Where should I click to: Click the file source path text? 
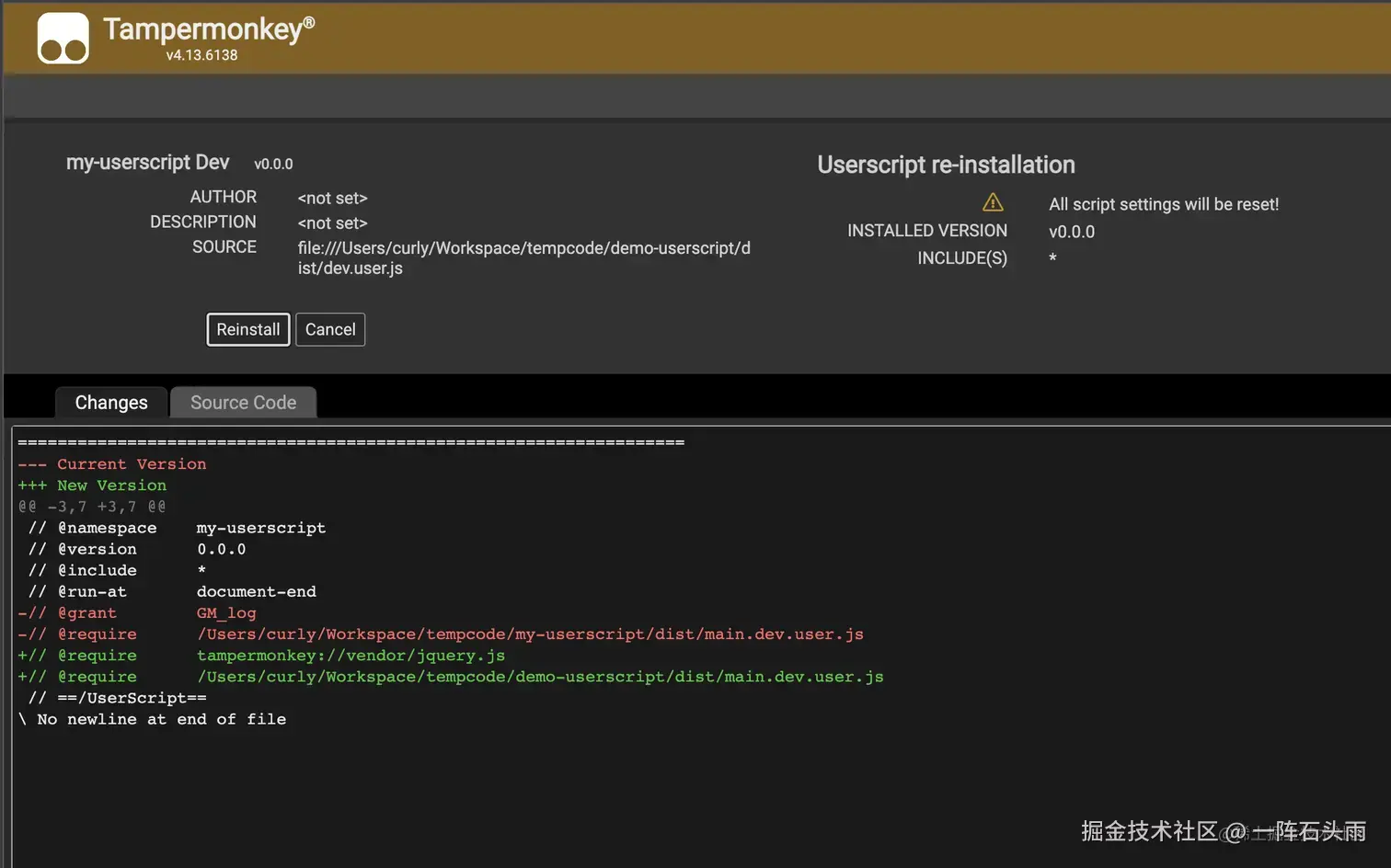(x=524, y=258)
